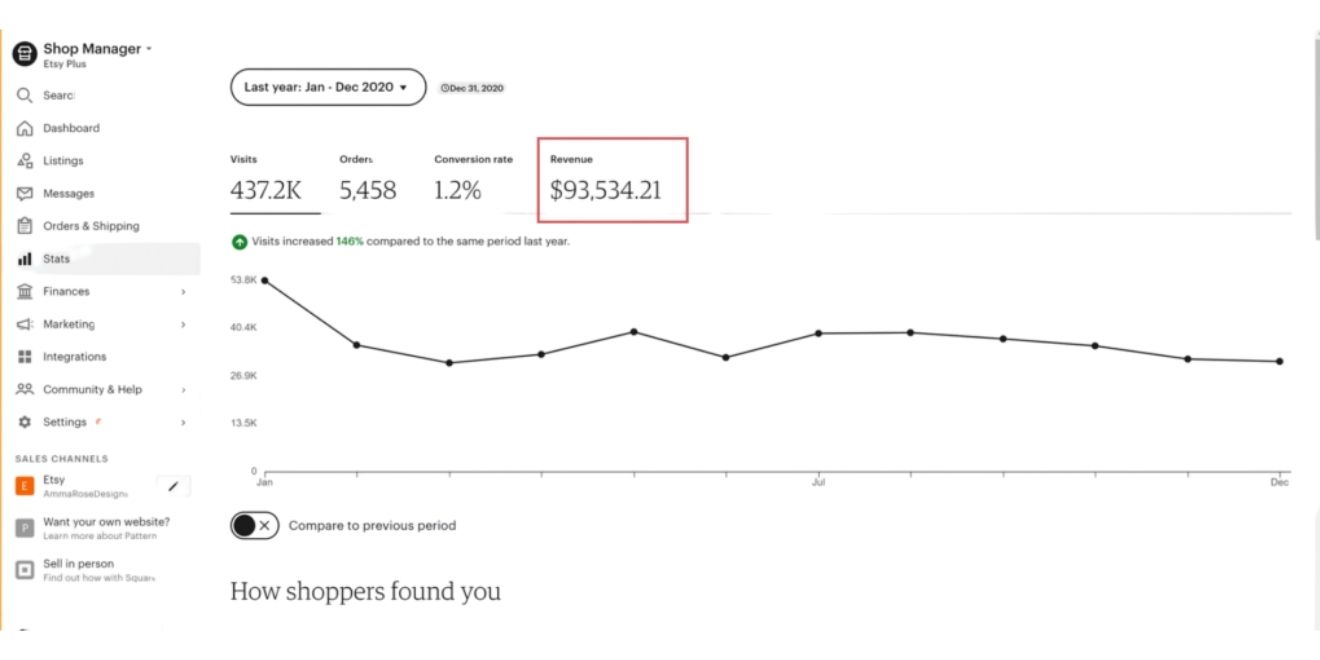
Task: Click the Stats bar chart icon
Action: [x=25, y=259]
